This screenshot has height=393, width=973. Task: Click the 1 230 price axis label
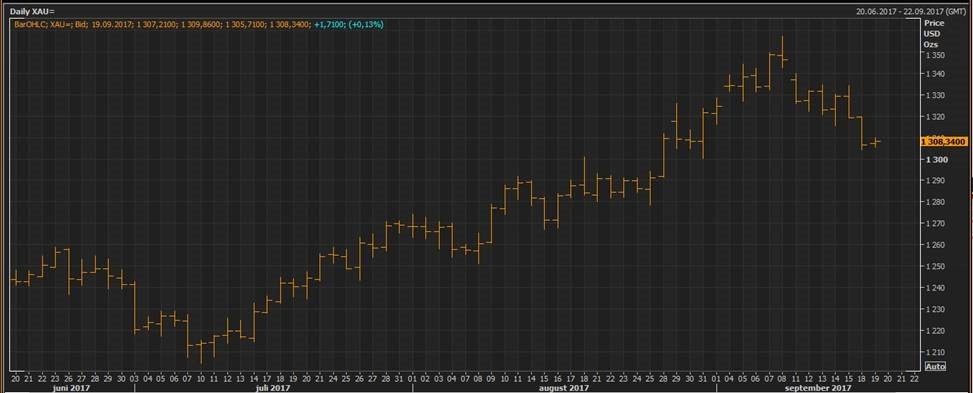(935, 309)
